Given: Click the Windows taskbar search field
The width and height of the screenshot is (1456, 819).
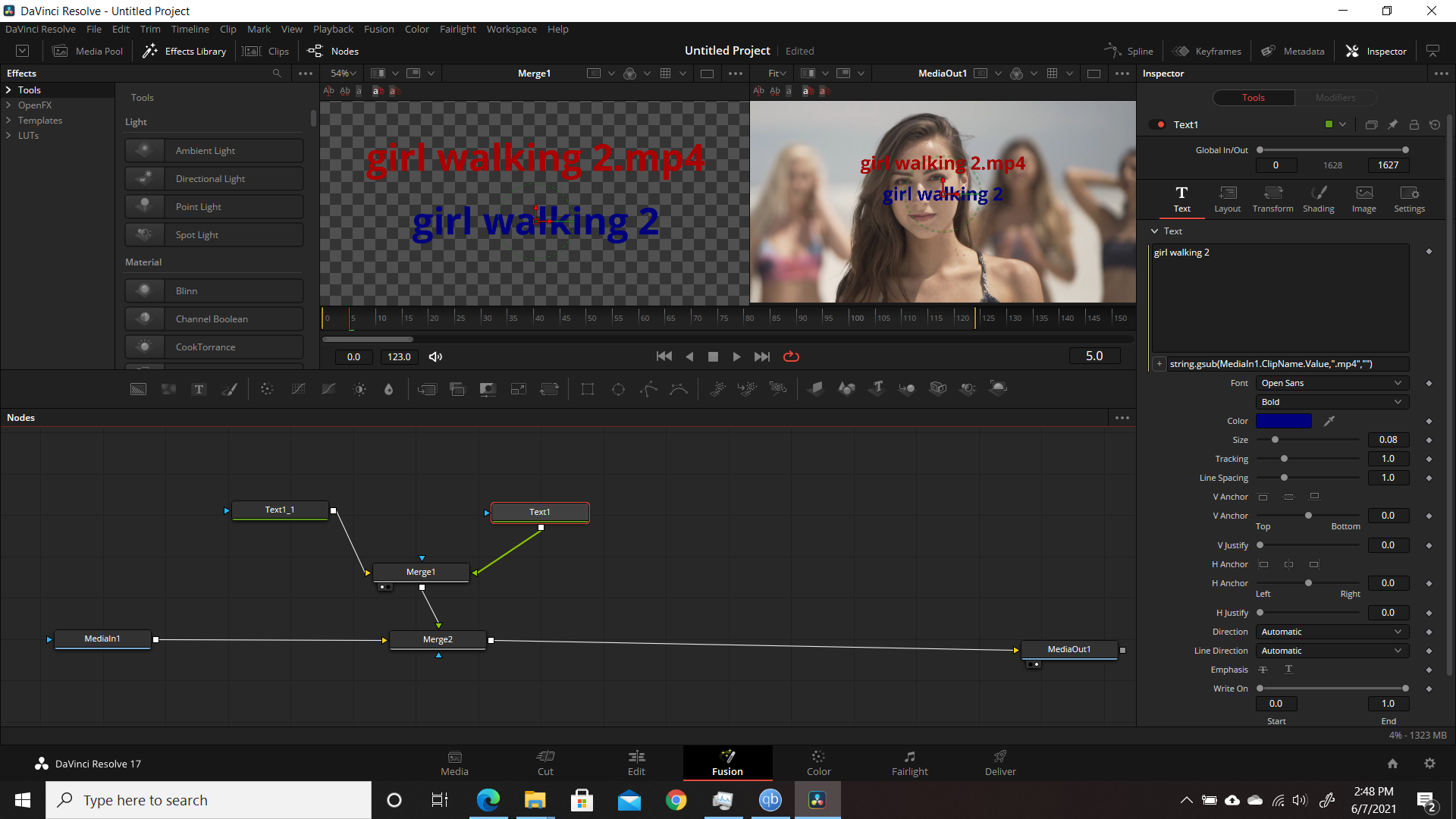Looking at the screenshot, I should 209,800.
